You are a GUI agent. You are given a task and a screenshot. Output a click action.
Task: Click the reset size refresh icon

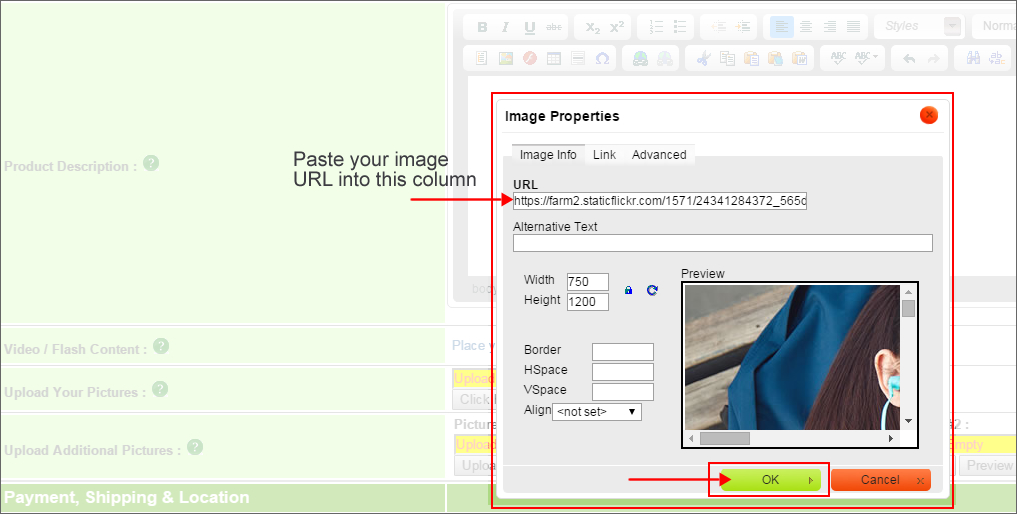[652, 290]
